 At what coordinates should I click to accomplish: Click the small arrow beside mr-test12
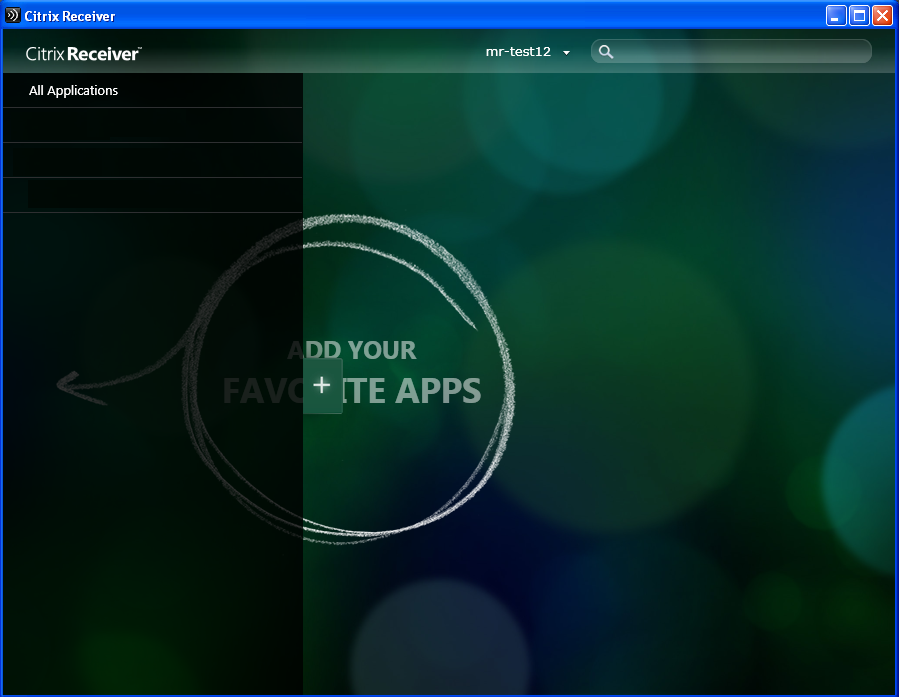point(566,53)
